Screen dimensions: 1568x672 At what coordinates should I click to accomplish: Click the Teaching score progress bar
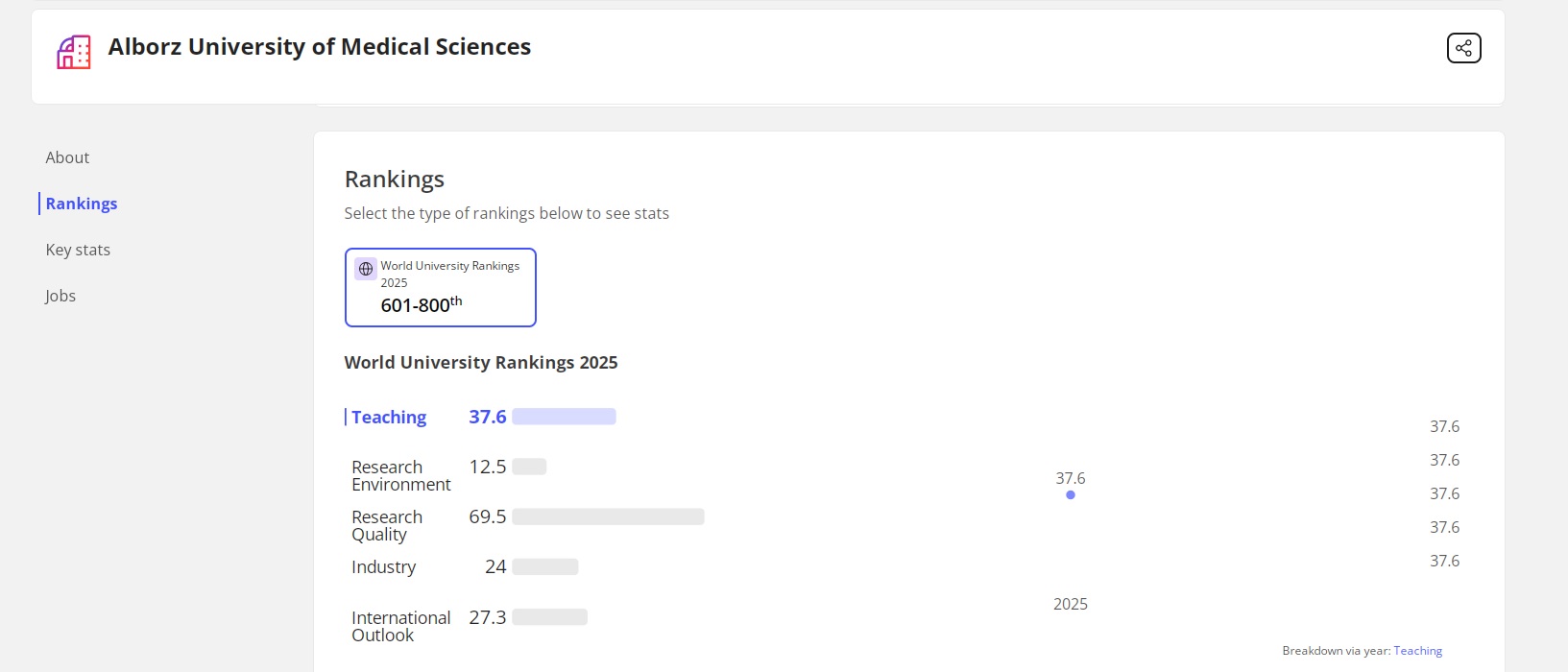pyautogui.click(x=564, y=417)
